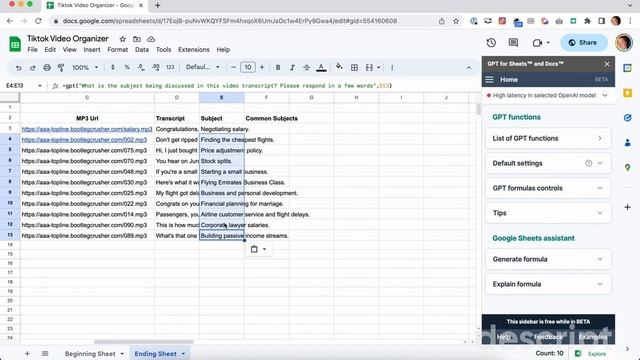
Task: Open Google Keep side panel icon
Action: [628, 93]
